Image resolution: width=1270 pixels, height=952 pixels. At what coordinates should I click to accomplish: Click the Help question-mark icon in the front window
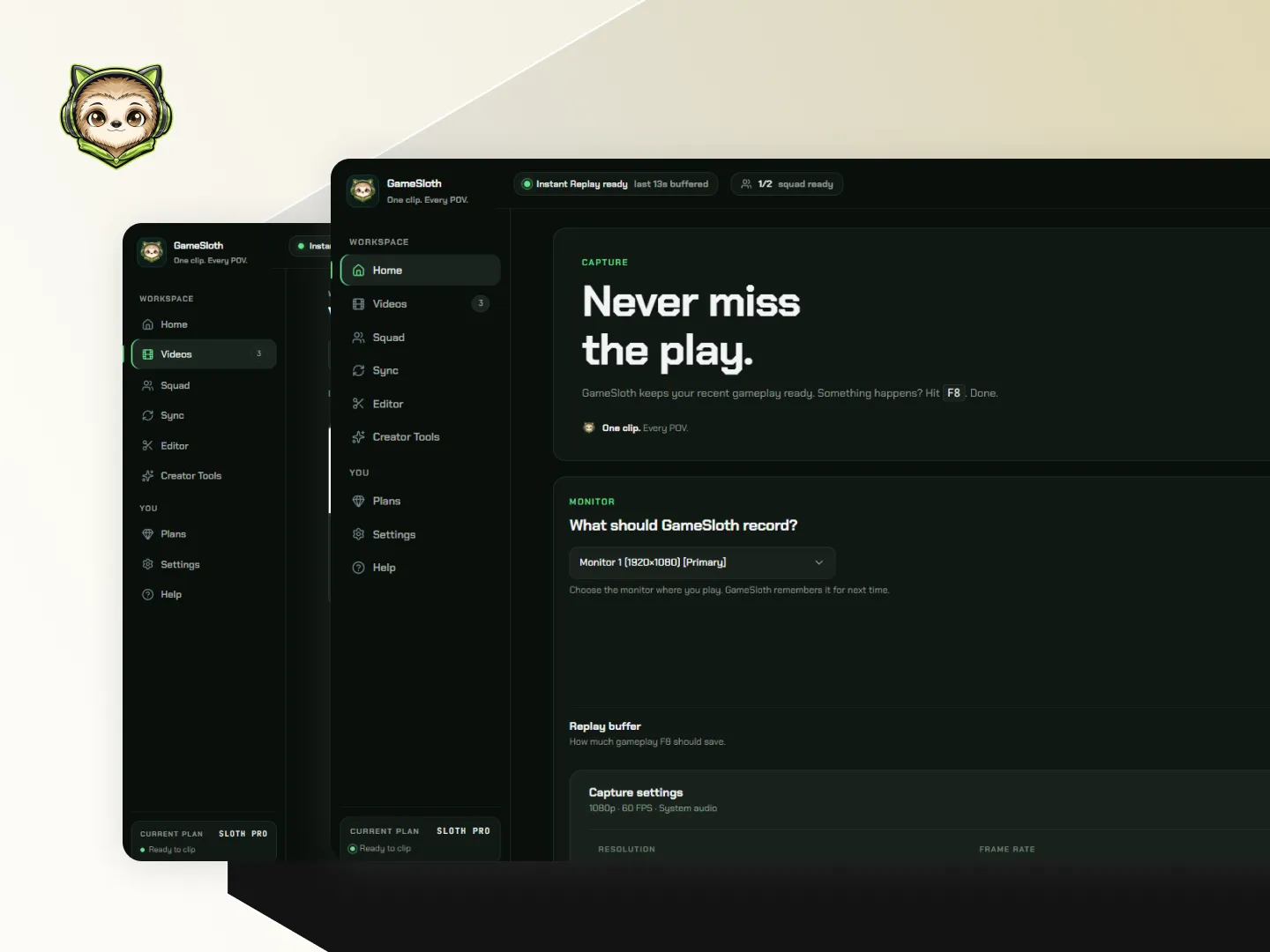tap(358, 568)
